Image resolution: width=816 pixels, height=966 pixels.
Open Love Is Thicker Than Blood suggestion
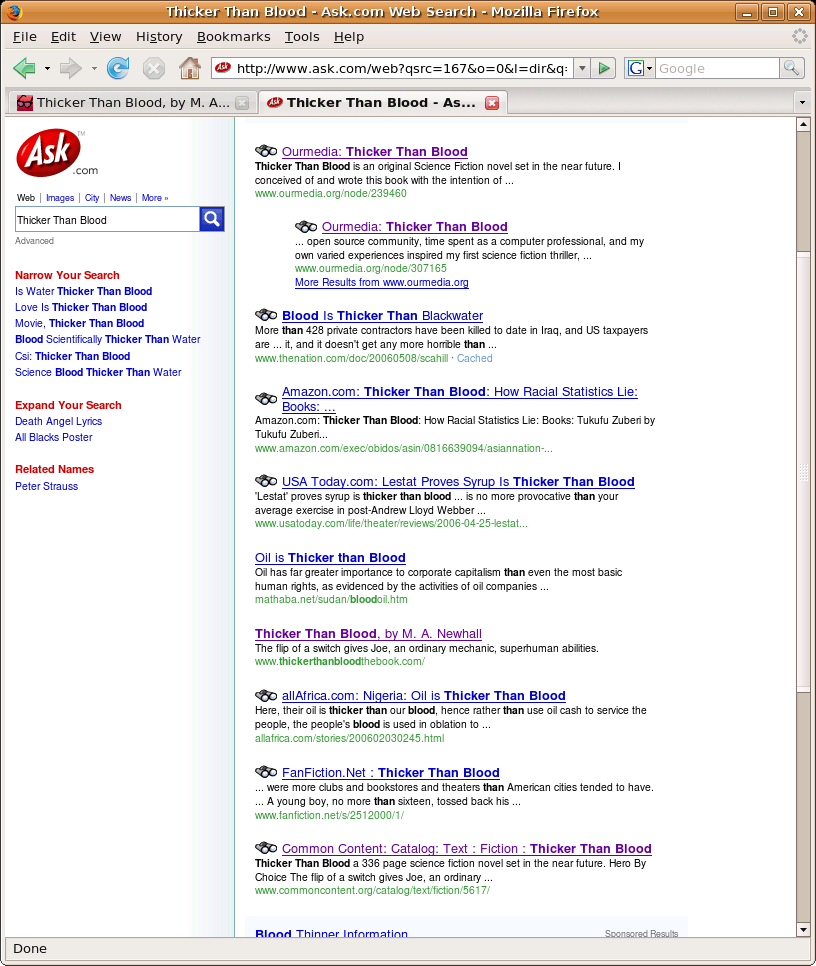click(x=81, y=307)
